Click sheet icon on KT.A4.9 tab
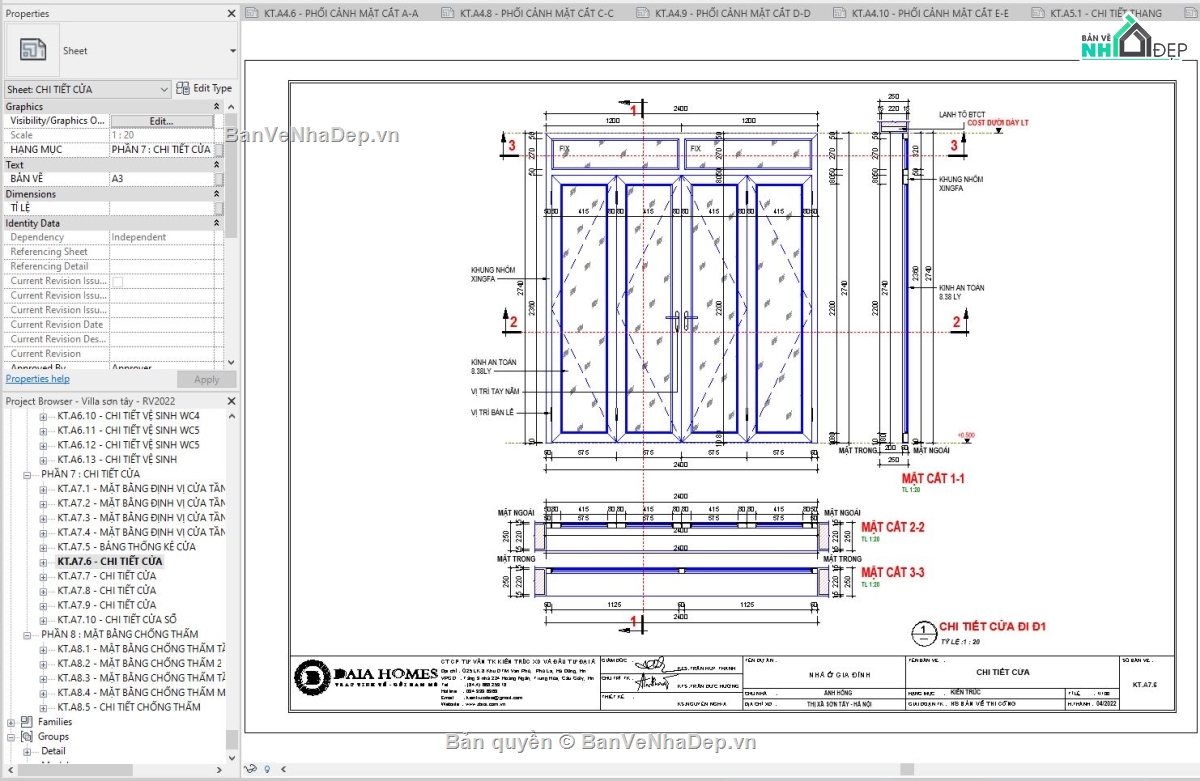 [643, 13]
